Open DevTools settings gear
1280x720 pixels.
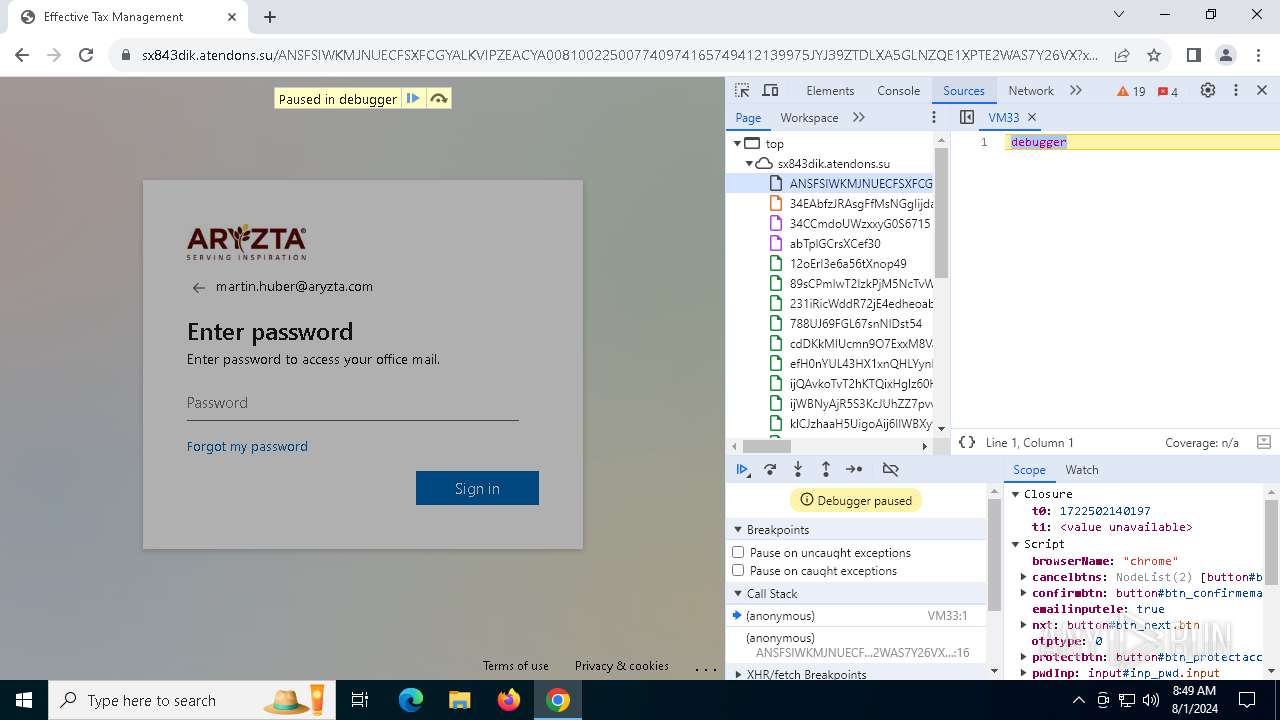pos(1208,90)
